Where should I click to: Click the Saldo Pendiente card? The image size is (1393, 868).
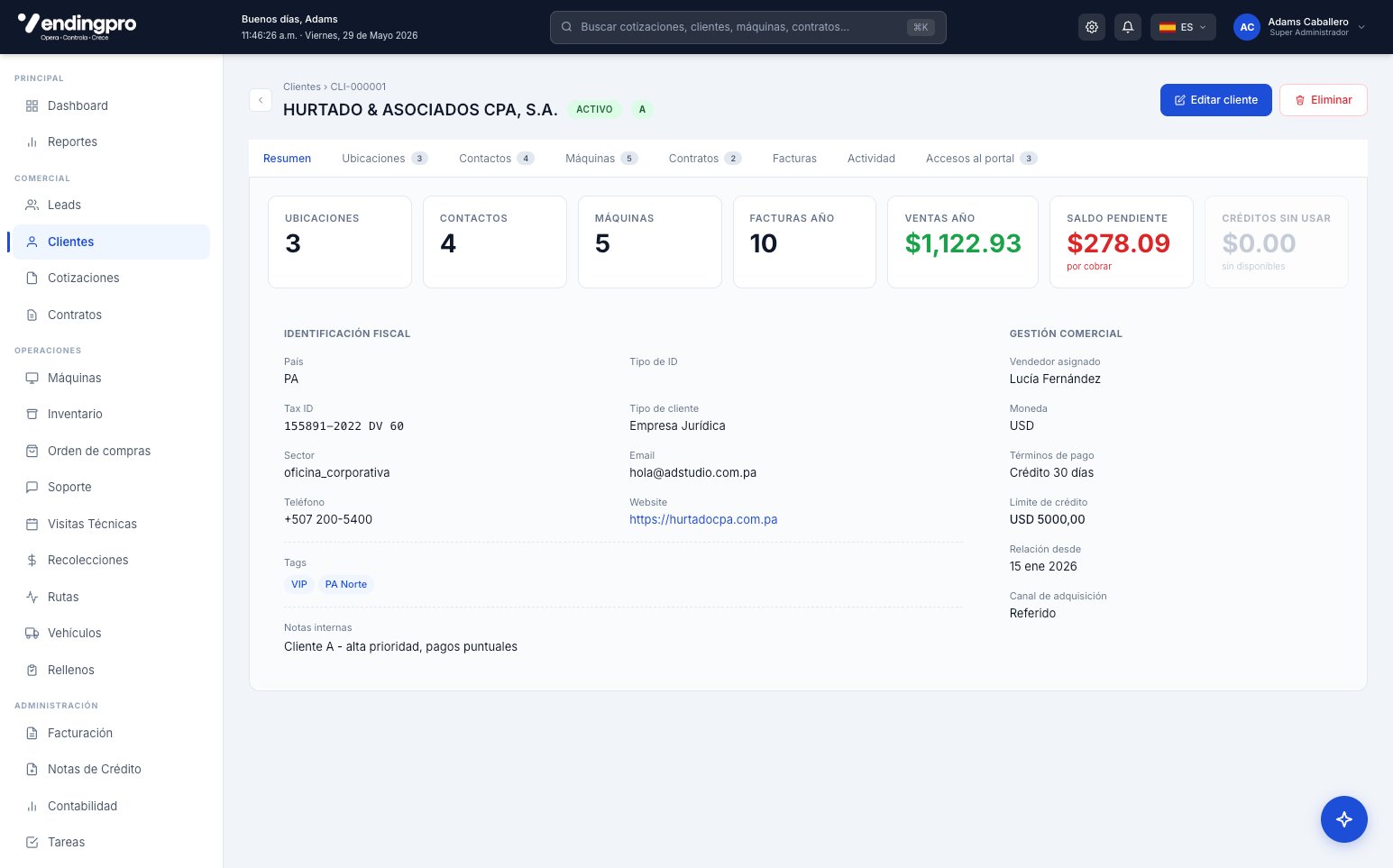click(1122, 242)
